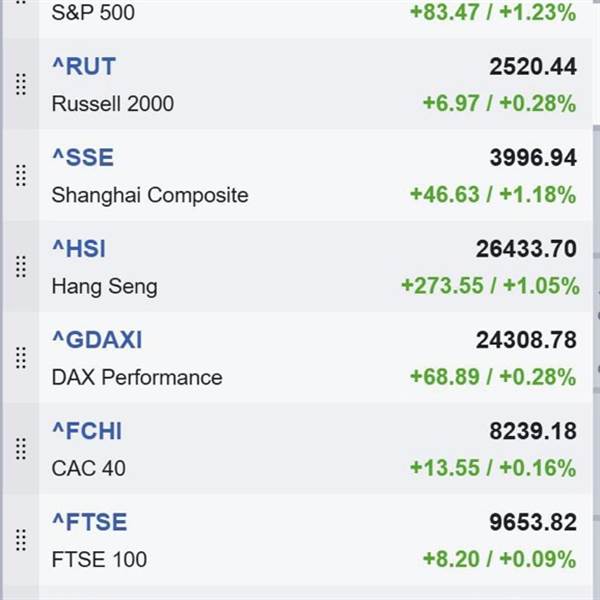
Task: Click the DAX Performance label
Action: point(137,377)
